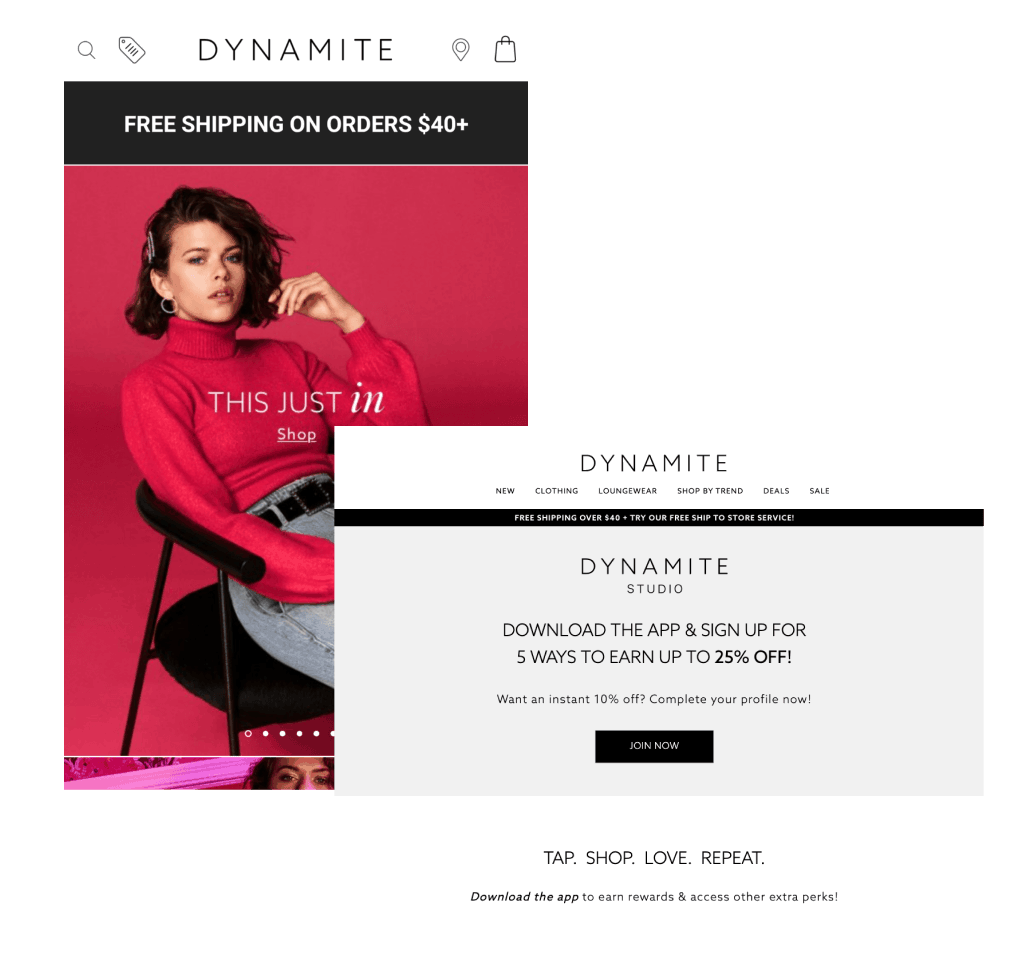1010x964 pixels.
Task: Open the DEALS menu item
Action: [x=776, y=491]
